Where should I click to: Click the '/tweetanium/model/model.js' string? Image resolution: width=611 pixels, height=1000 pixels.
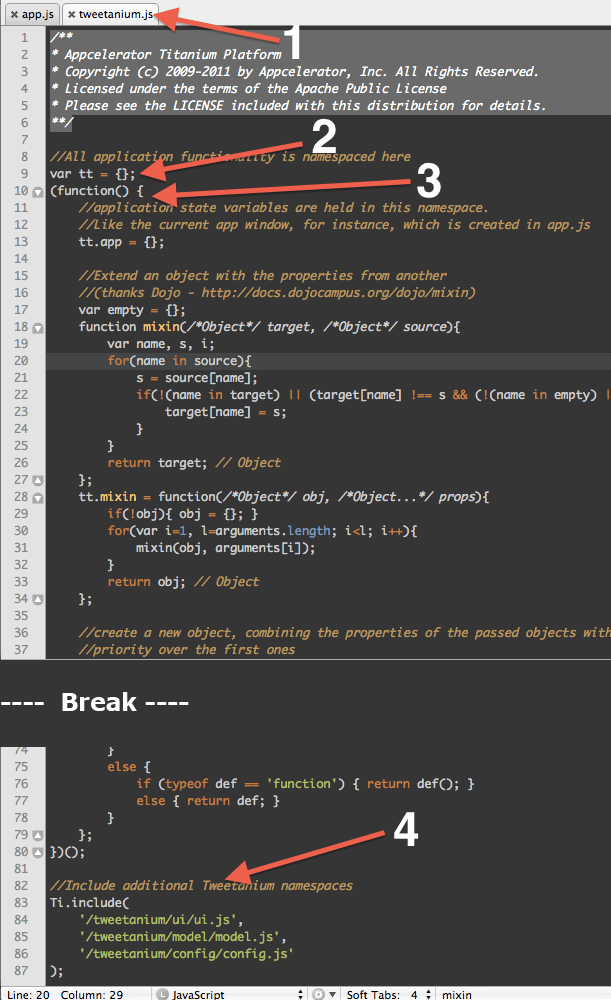coord(179,937)
